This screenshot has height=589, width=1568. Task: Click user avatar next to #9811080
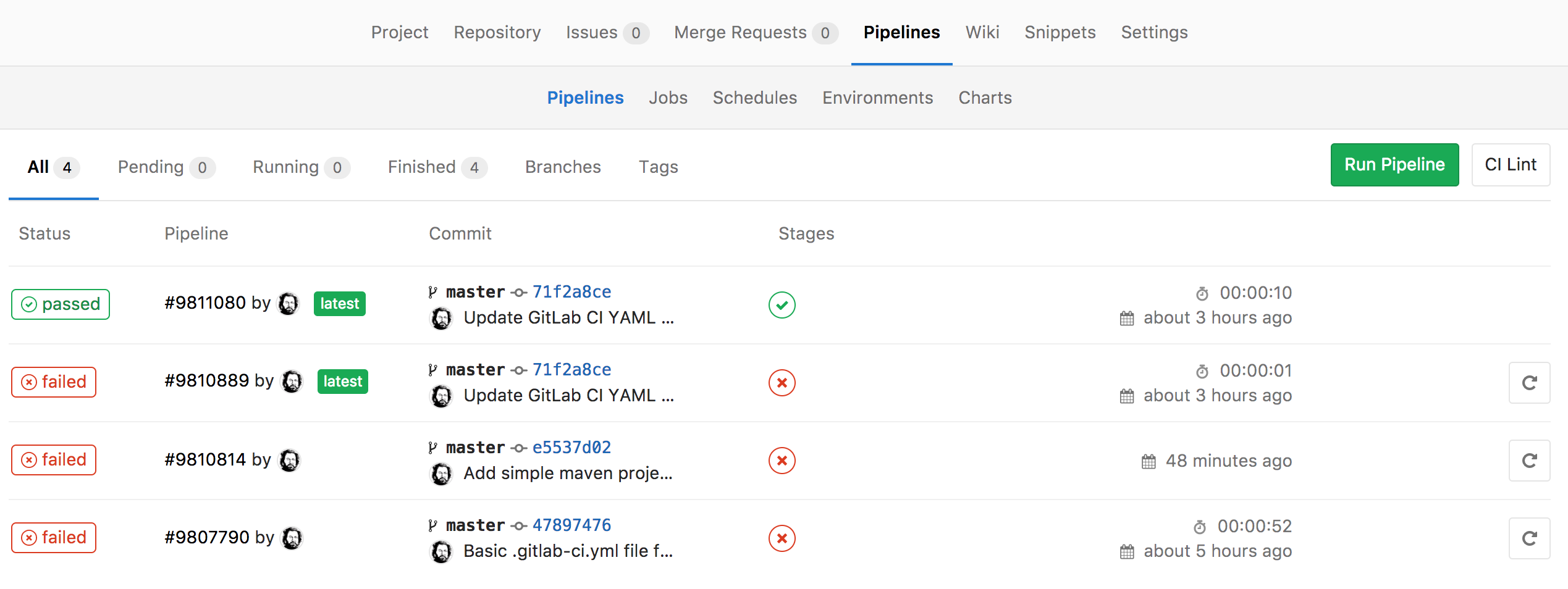[289, 303]
